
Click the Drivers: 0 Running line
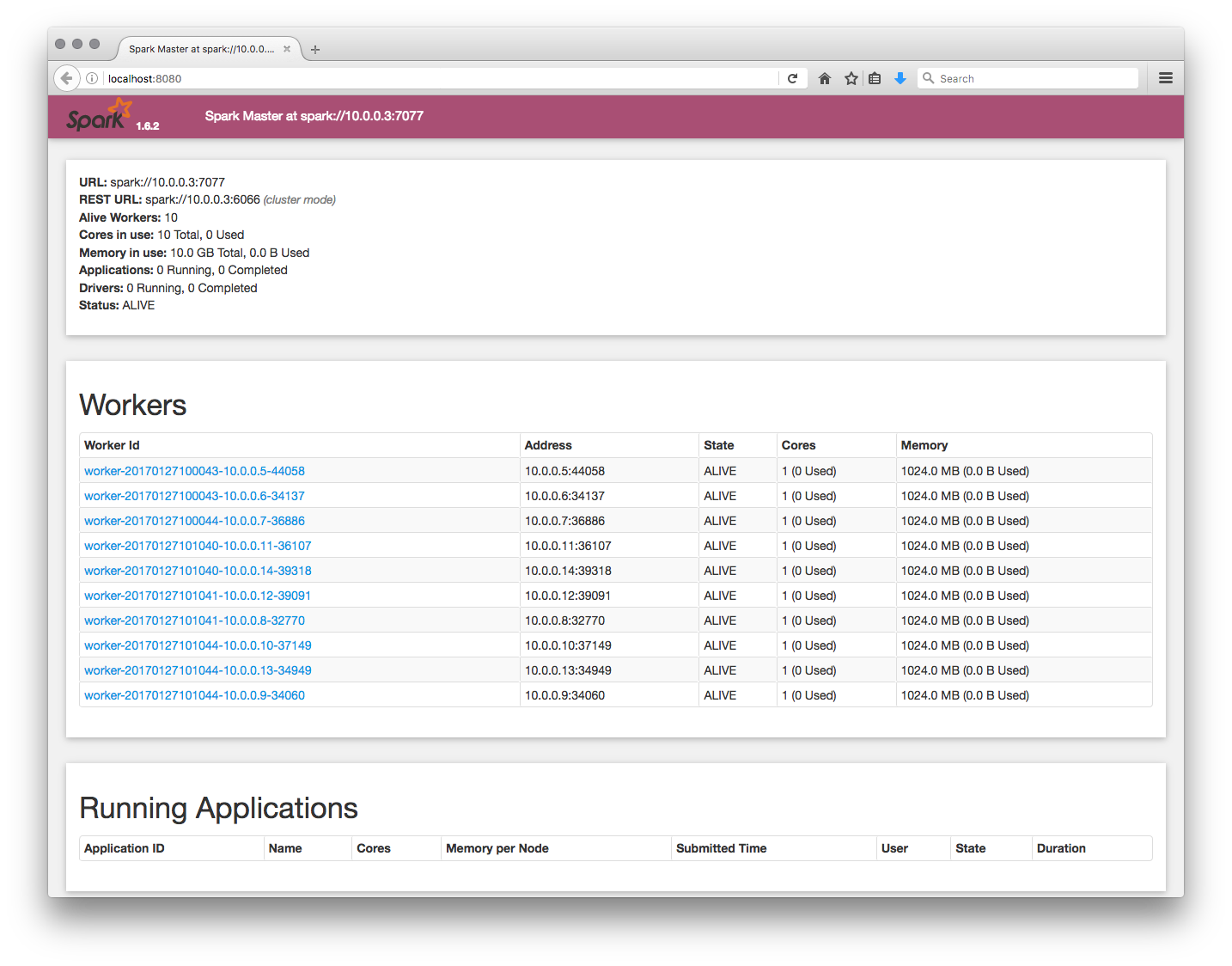[168, 288]
